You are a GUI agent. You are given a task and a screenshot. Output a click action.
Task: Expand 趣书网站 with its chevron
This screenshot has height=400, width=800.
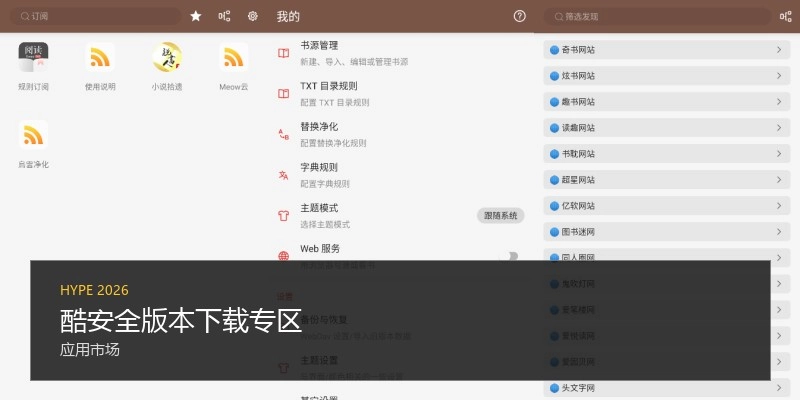click(x=779, y=102)
